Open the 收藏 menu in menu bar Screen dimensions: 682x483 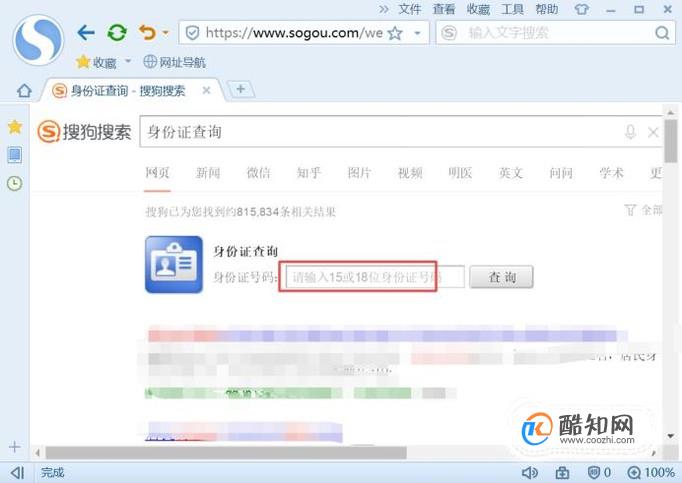pos(478,9)
